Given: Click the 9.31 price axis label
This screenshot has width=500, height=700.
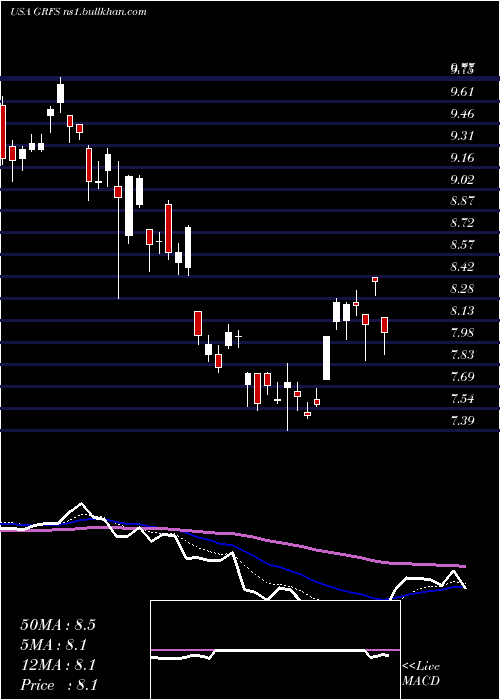Looking at the screenshot, I should (462, 136).
